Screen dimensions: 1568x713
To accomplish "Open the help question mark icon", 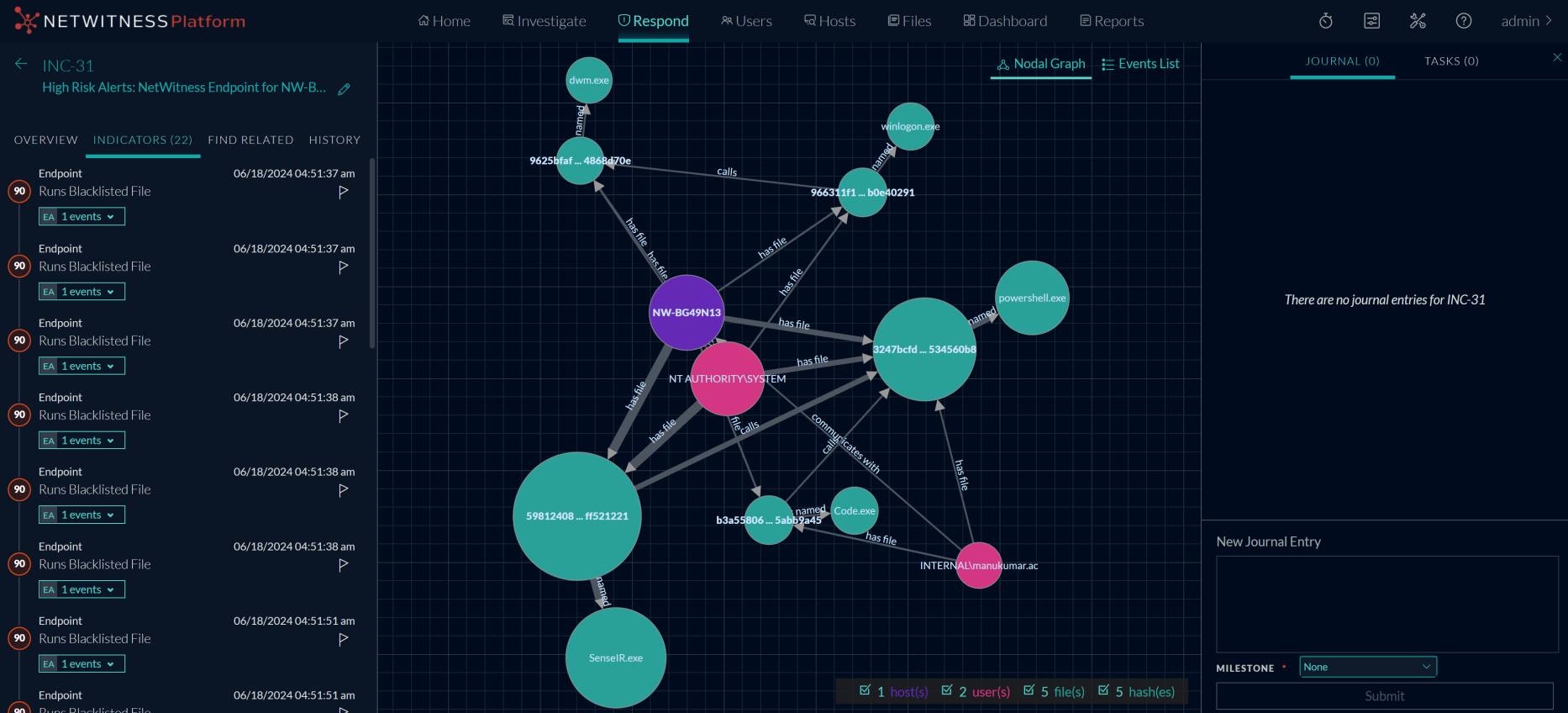I will click(x=1464, y=21).
